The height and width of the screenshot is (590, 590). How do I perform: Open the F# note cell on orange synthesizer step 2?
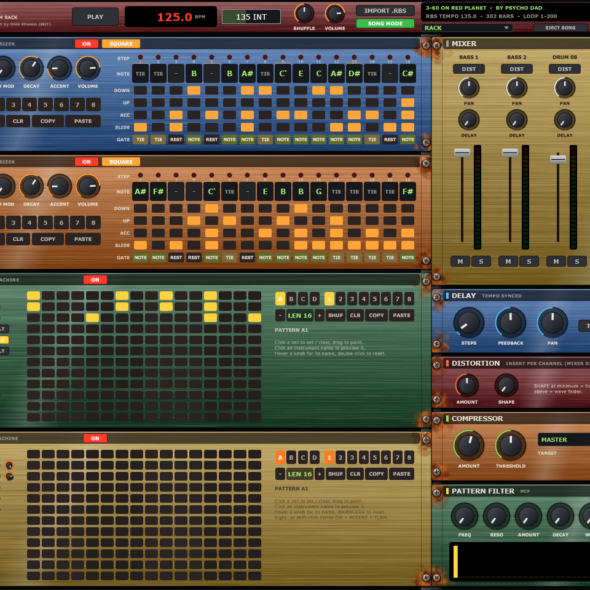pos(158,192)
